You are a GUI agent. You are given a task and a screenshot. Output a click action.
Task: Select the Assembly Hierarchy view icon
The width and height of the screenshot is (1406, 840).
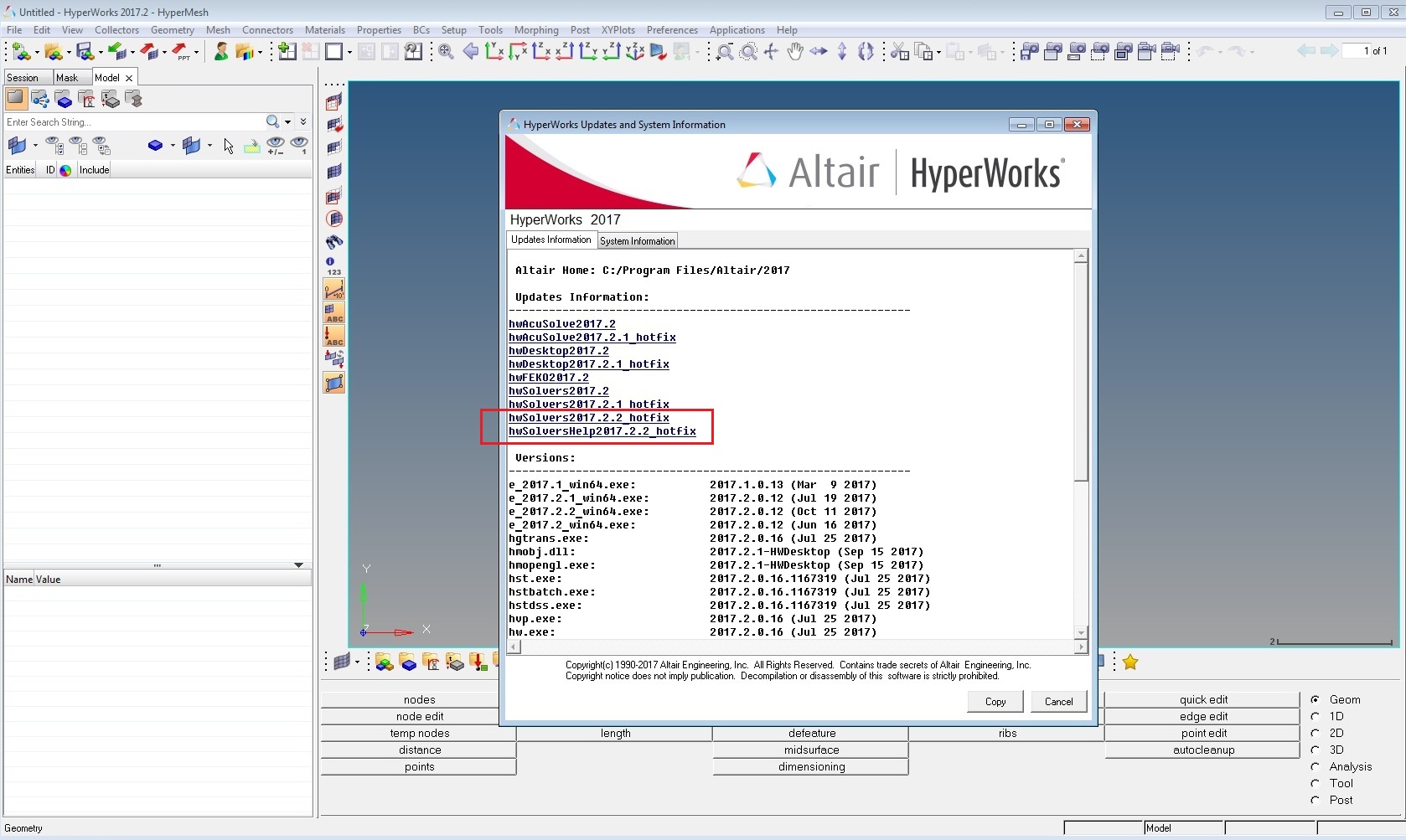point(40,99)
